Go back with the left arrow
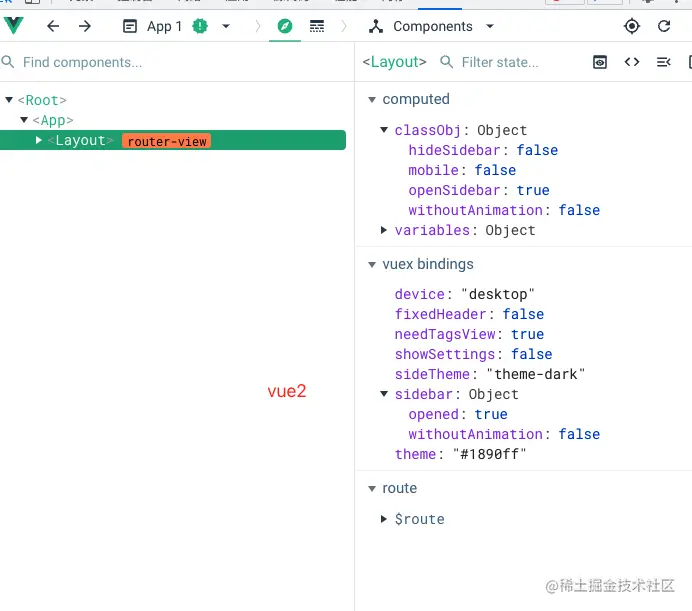Image resolution: width=692 pixels, height=611 pixels. 53,26
